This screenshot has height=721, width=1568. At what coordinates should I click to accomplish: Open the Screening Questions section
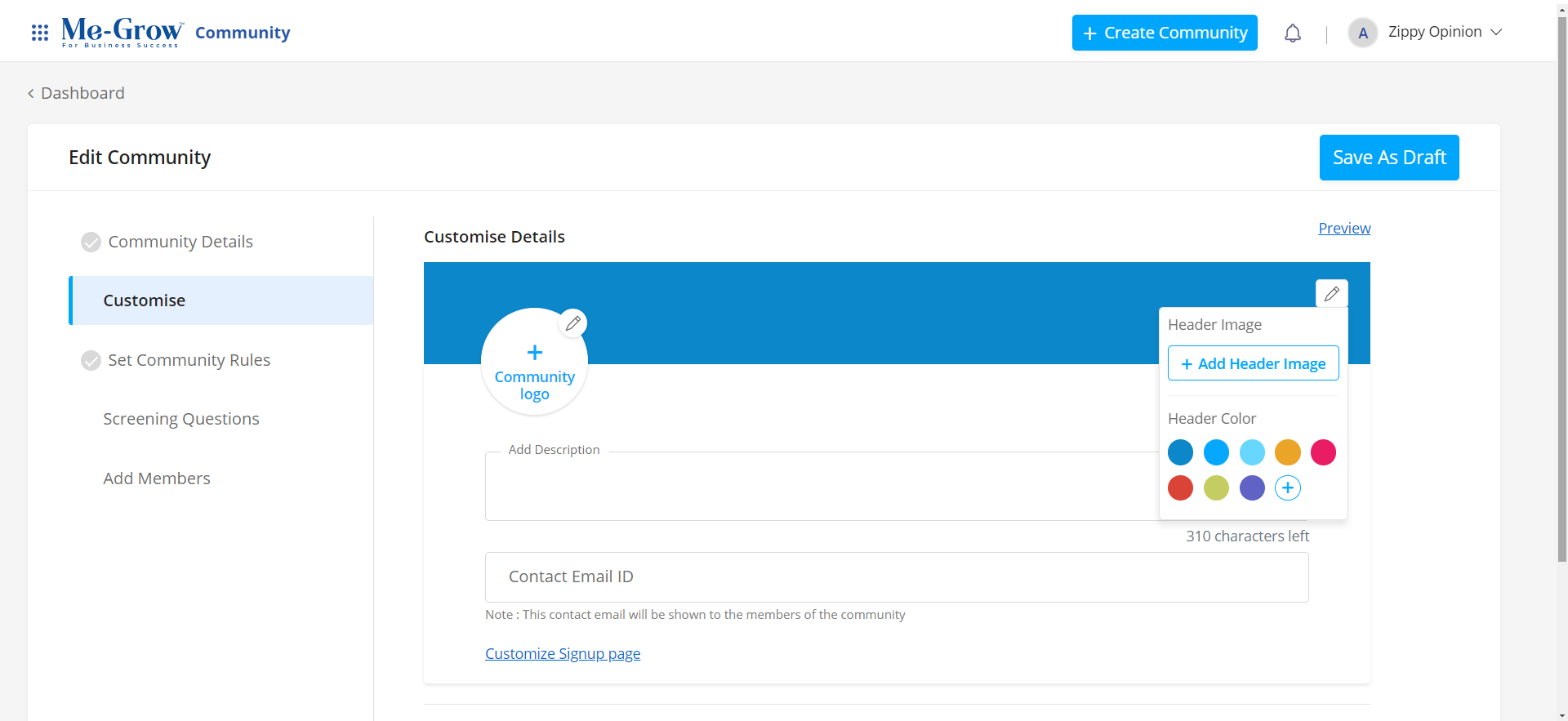[x=181, y=419]
